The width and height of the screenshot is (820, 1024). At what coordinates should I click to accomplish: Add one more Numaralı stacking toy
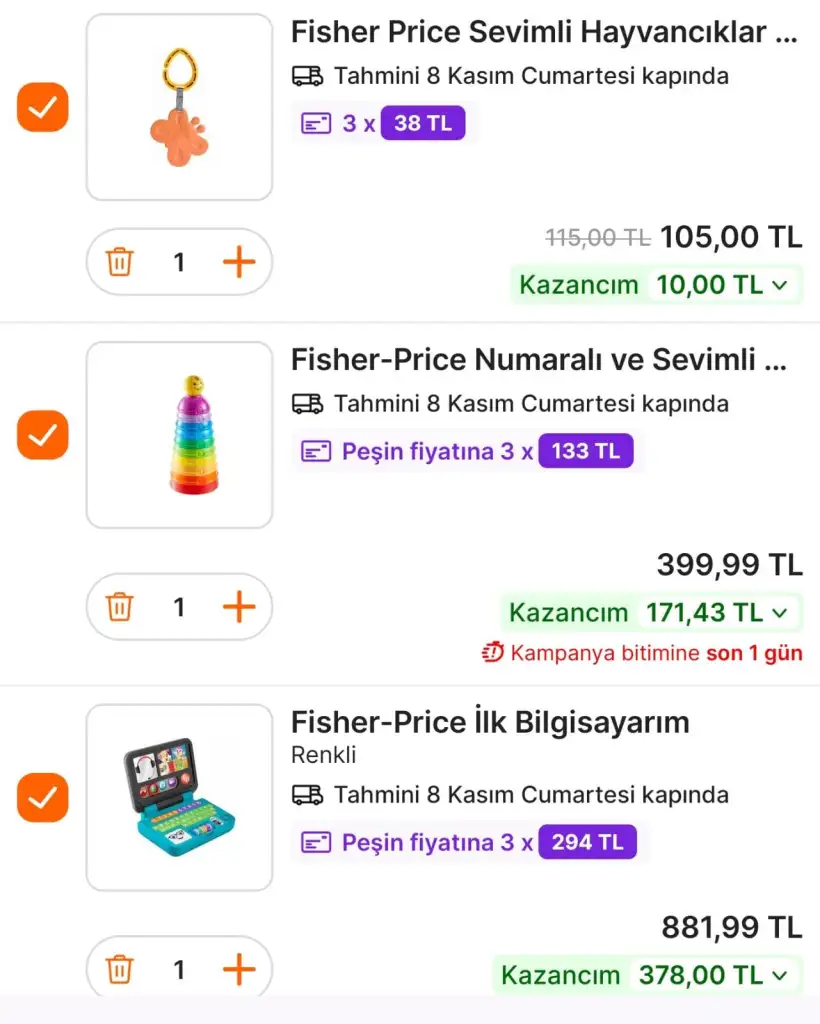[238, 607]
